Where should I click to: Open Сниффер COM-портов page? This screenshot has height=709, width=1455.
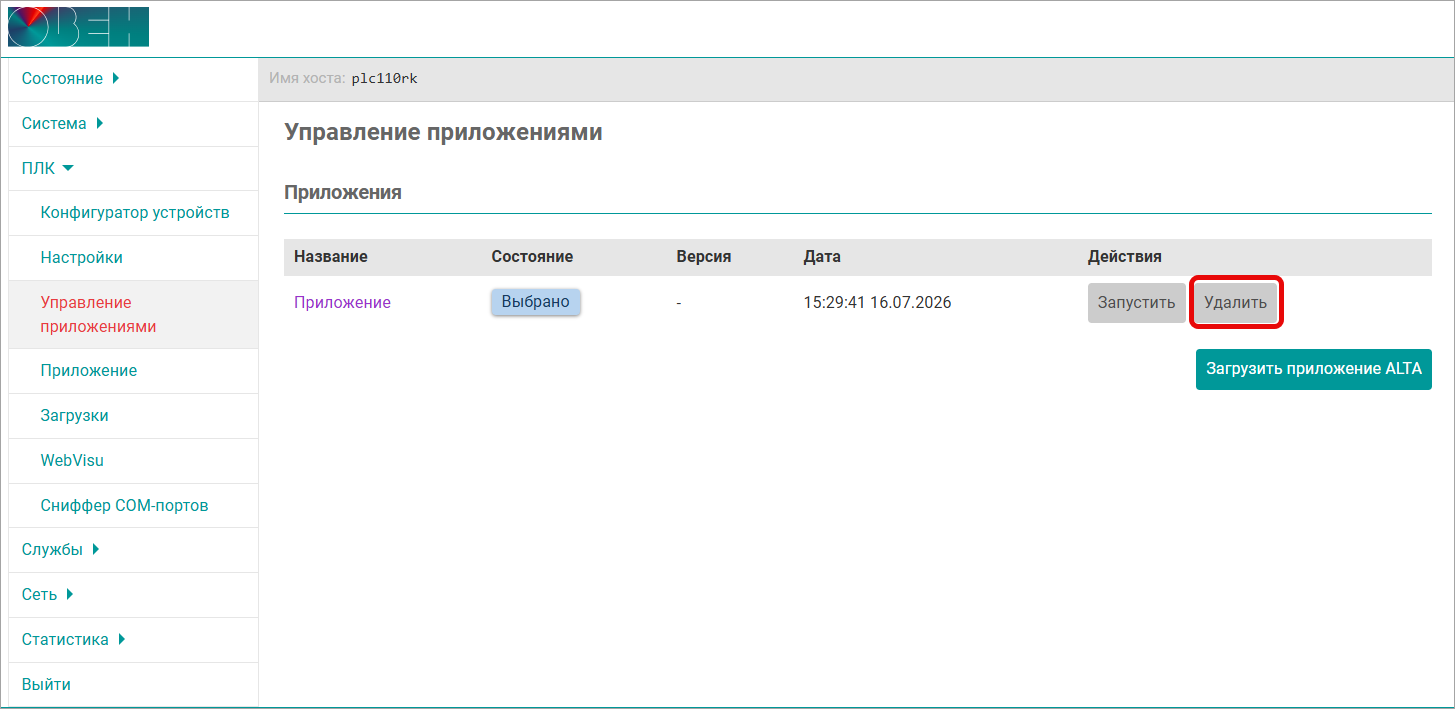pyautogui.click(x=125, y=505)
